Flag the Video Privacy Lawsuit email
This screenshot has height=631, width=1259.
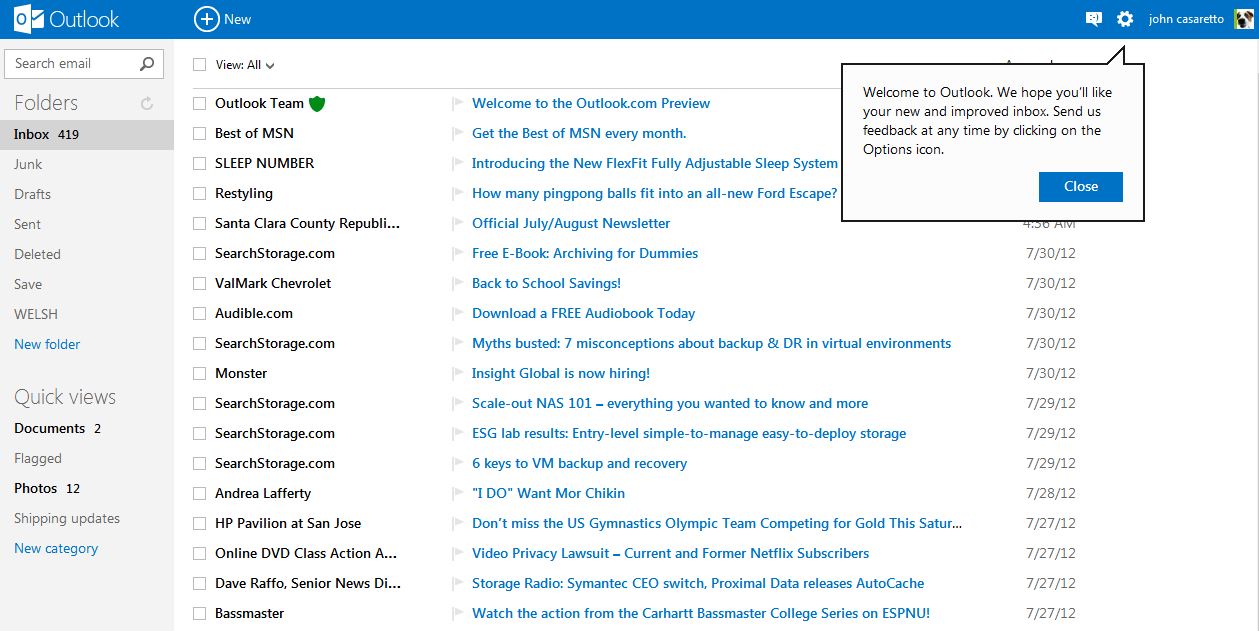458,553
